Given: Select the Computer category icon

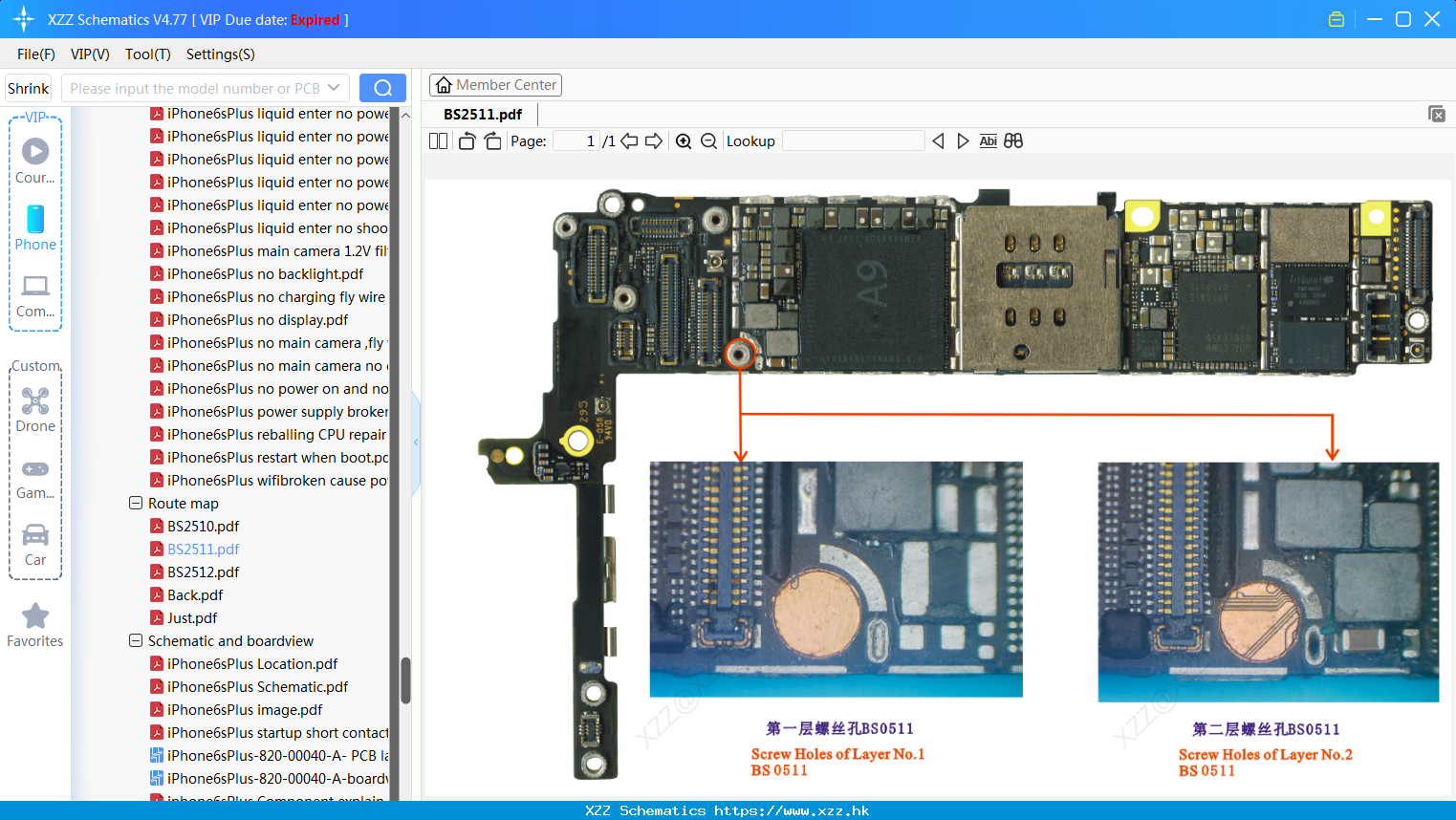Looking at the screenshot, I should pyautogui.click(x=35, y=296).
